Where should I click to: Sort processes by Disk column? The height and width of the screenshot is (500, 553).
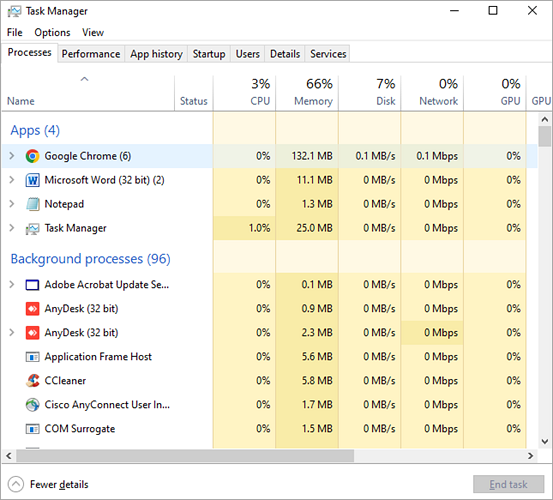370,93
